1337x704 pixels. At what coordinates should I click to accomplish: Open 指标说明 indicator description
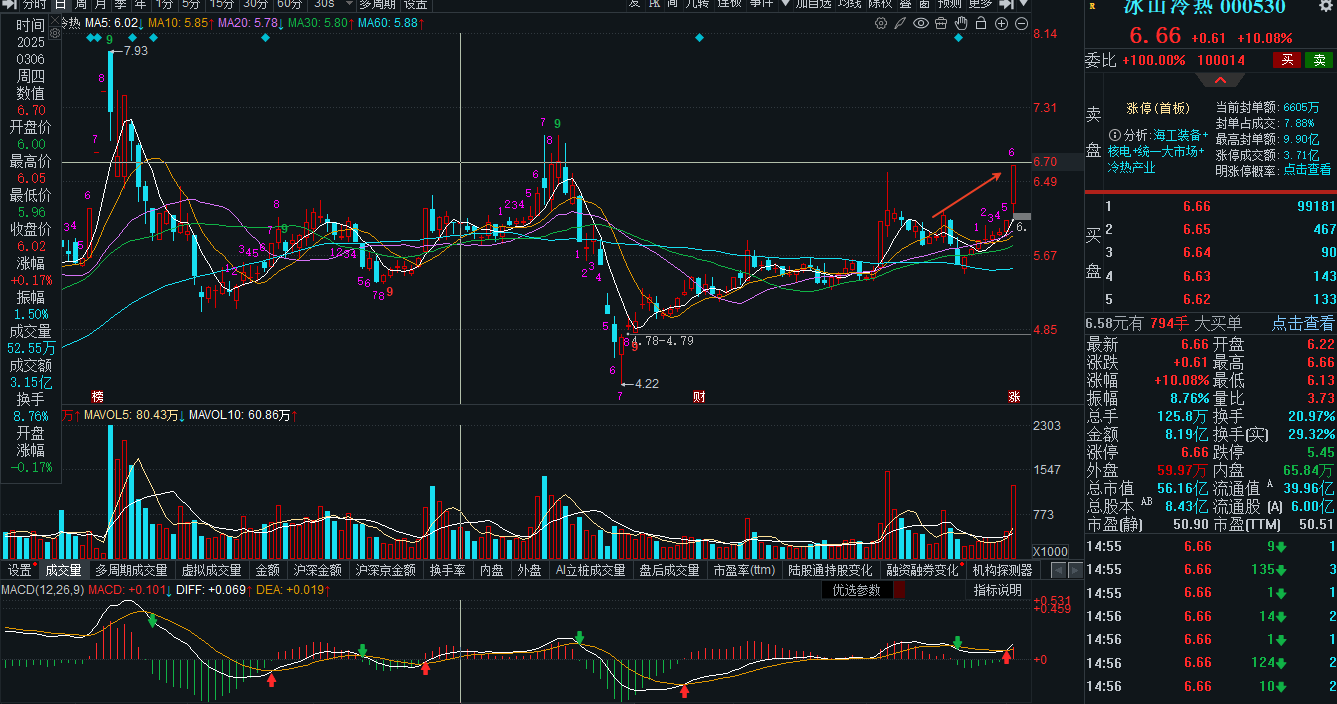[998, 590]
